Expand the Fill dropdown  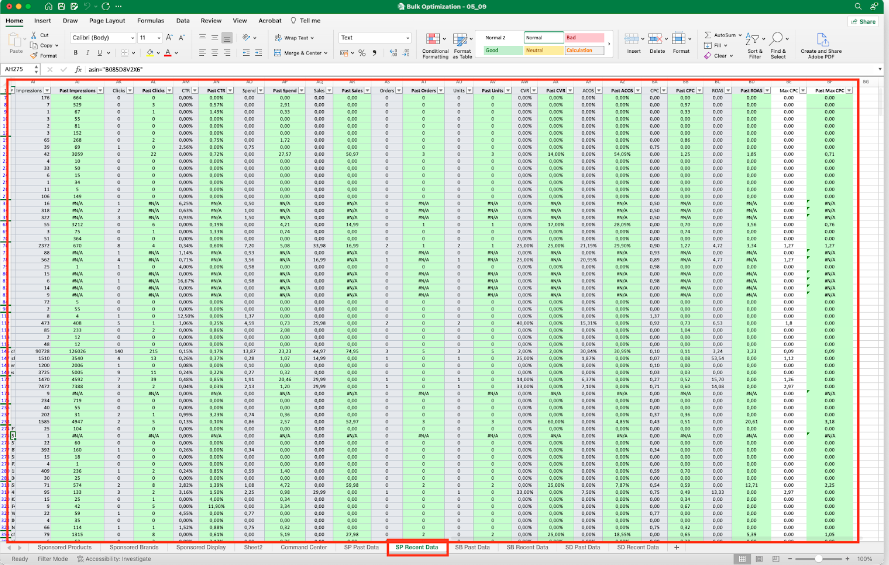click(x=725, y=45)
